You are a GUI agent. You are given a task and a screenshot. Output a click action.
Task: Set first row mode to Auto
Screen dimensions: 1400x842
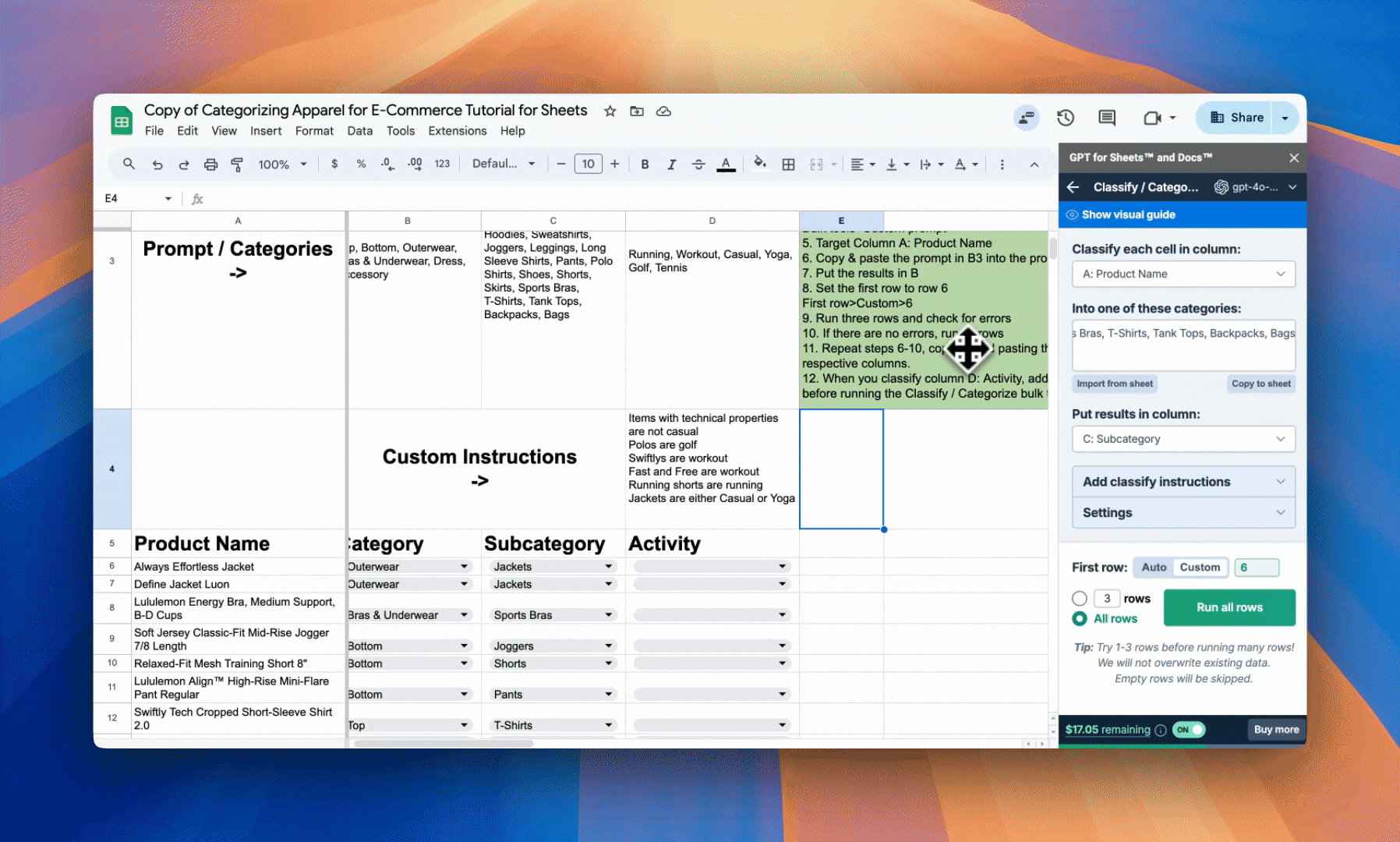click(1154, 567)
